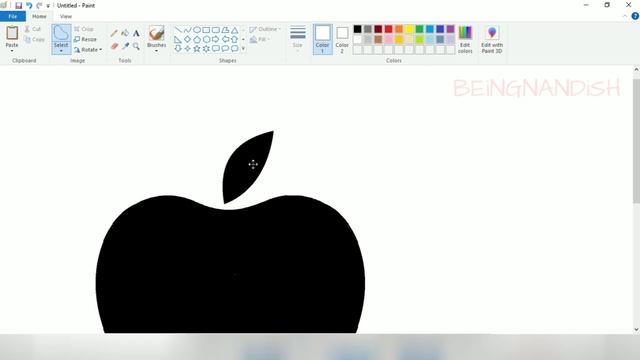
Task: Choose the green color swatch
Action: tap(419, 29)
